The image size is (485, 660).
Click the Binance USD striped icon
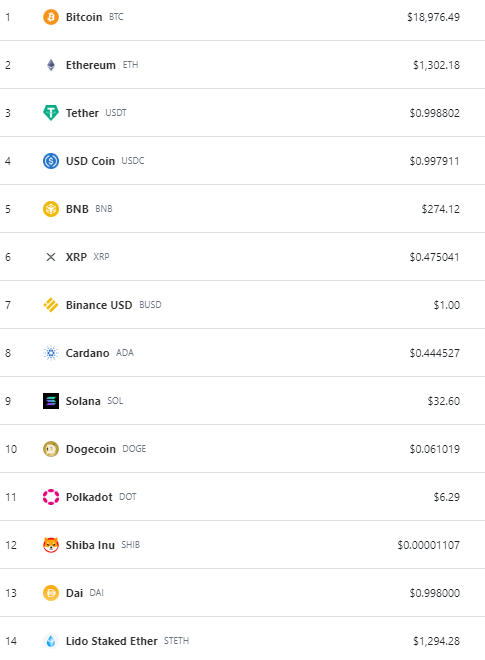pos(51,305)
